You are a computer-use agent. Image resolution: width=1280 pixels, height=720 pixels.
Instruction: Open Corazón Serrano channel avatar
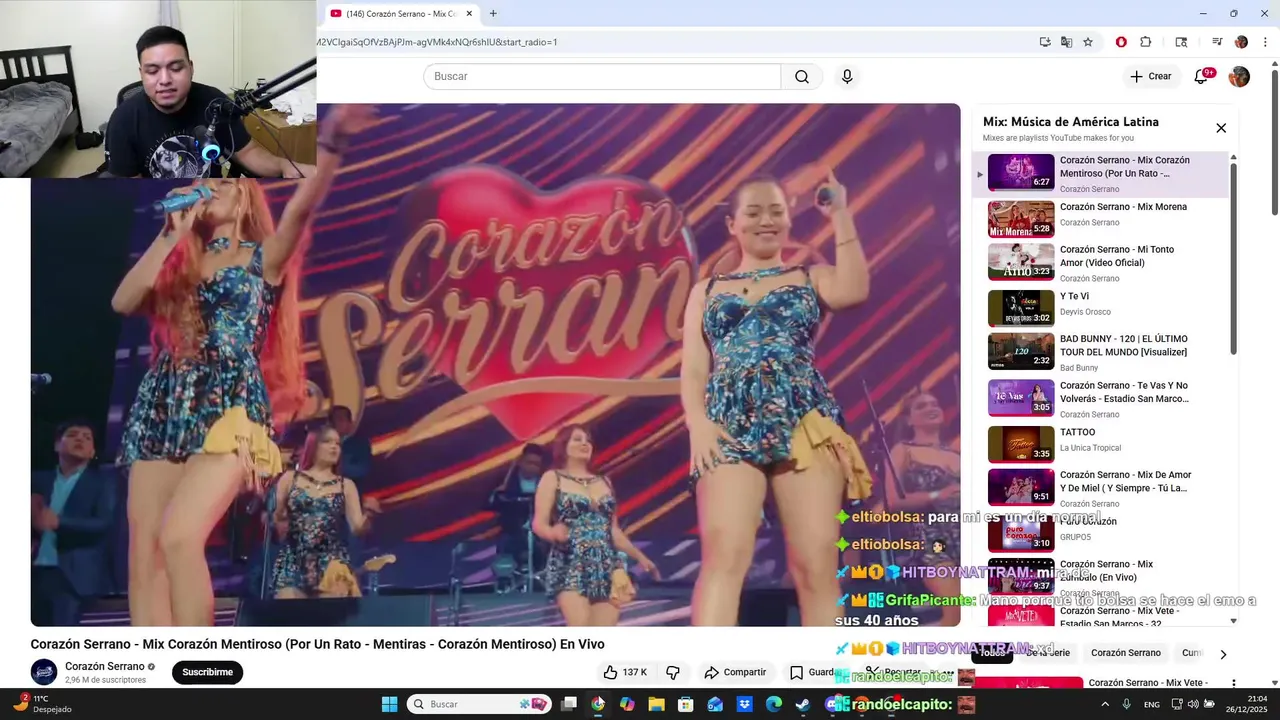click(x=44, y=672)
